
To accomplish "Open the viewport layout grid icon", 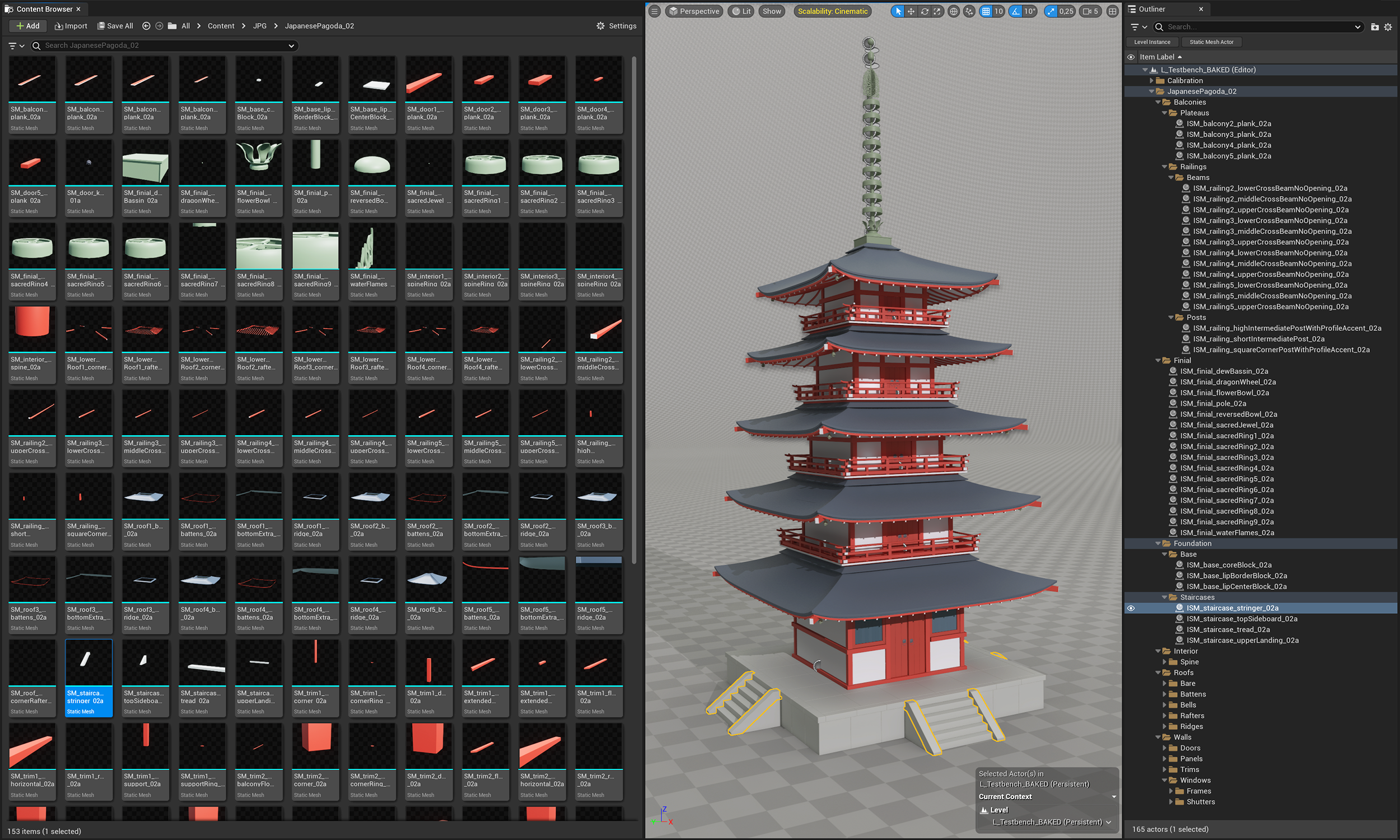I will pyautogui.click(x=1113, y=11).
